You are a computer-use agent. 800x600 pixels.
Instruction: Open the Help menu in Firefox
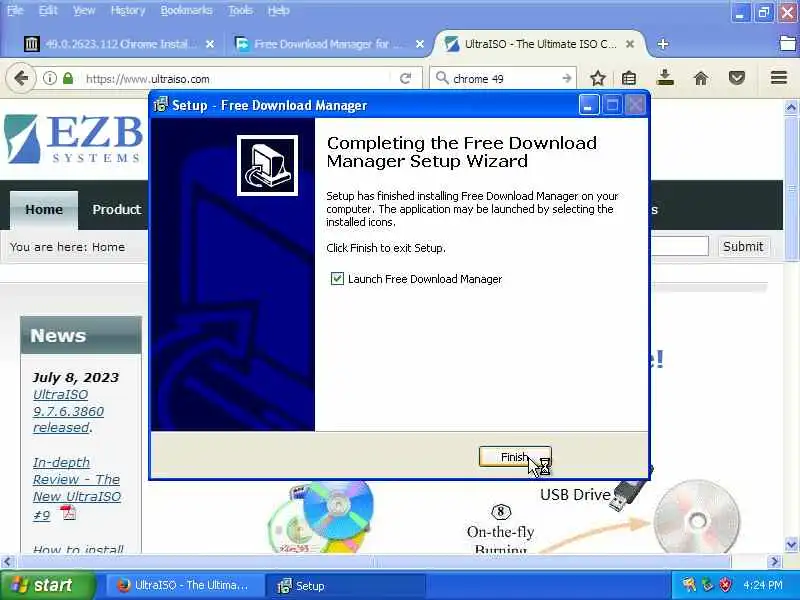click(279, 10)
